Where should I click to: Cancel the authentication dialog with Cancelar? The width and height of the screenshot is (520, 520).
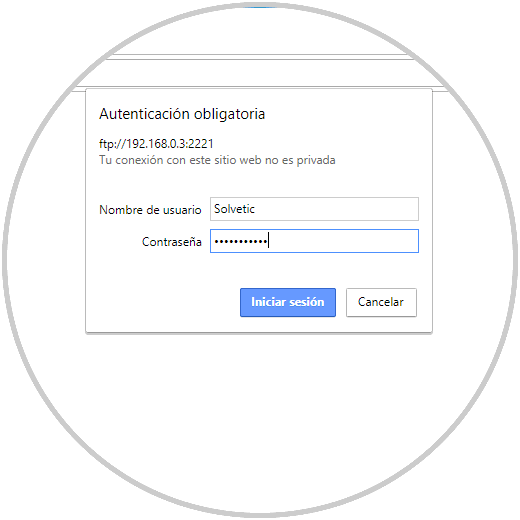coord(381,302)
